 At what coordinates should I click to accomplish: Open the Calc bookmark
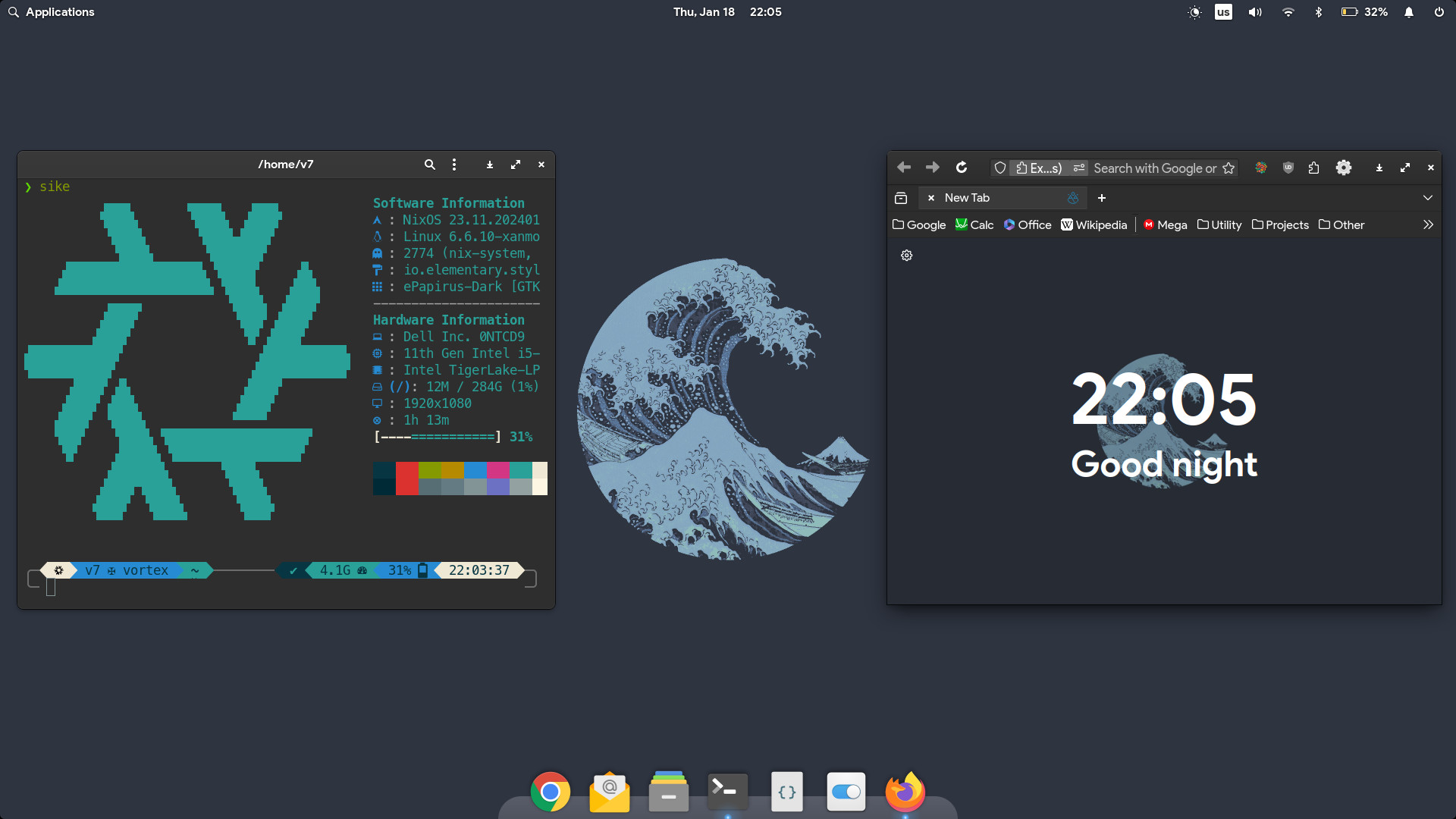pyautogui.click(x=974, y=225)
